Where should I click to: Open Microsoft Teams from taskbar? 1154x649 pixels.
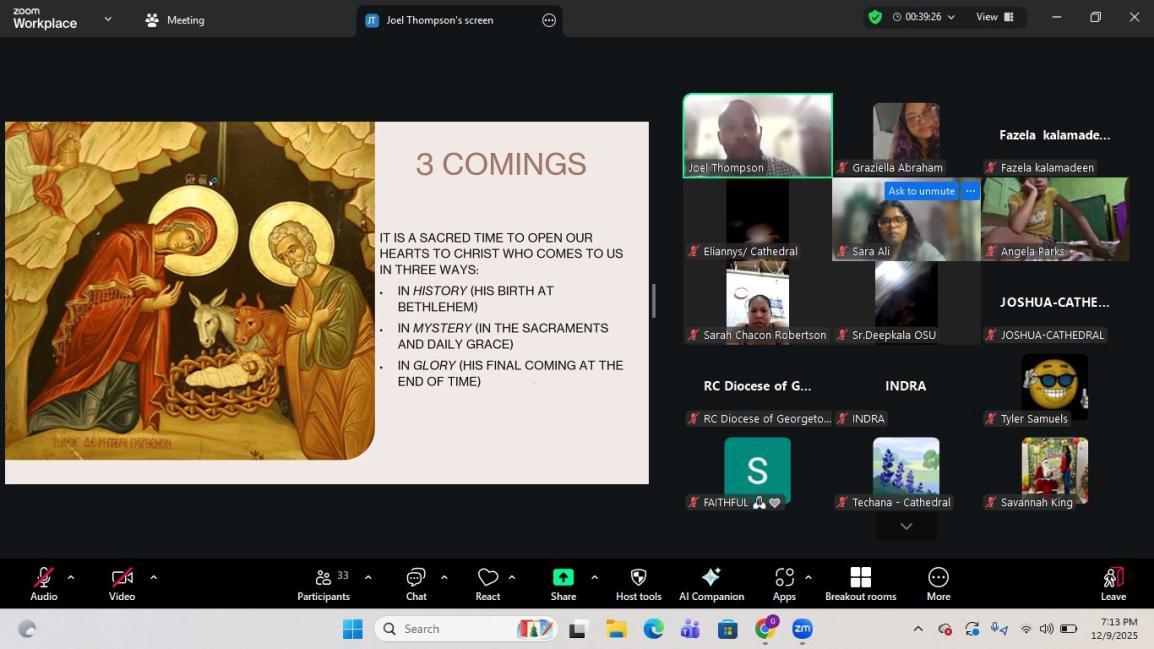pyautogui.click(x=690, y=629)
